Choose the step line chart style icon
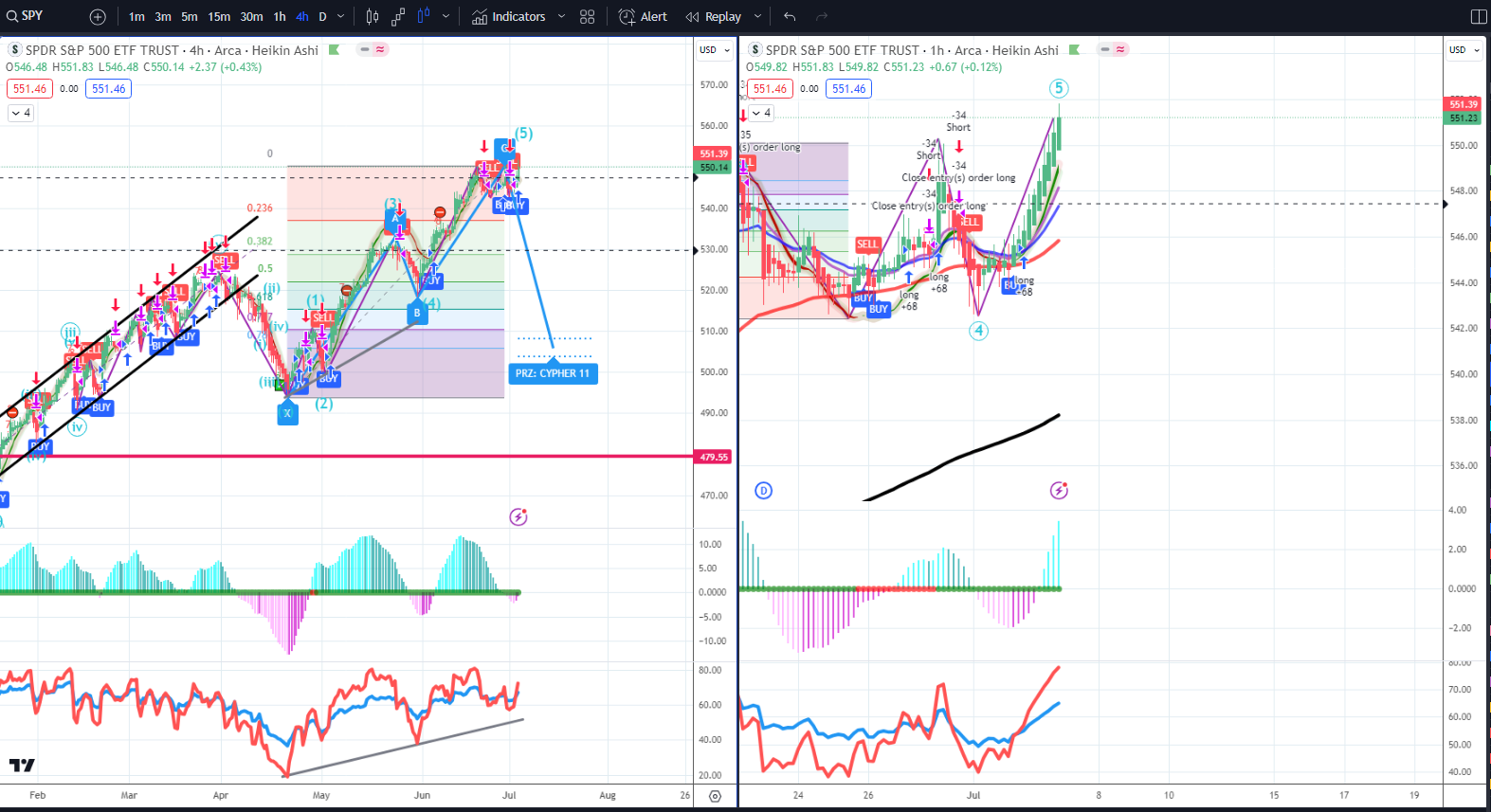Viewport: 1491px width, 812px height. coord(398,17)
